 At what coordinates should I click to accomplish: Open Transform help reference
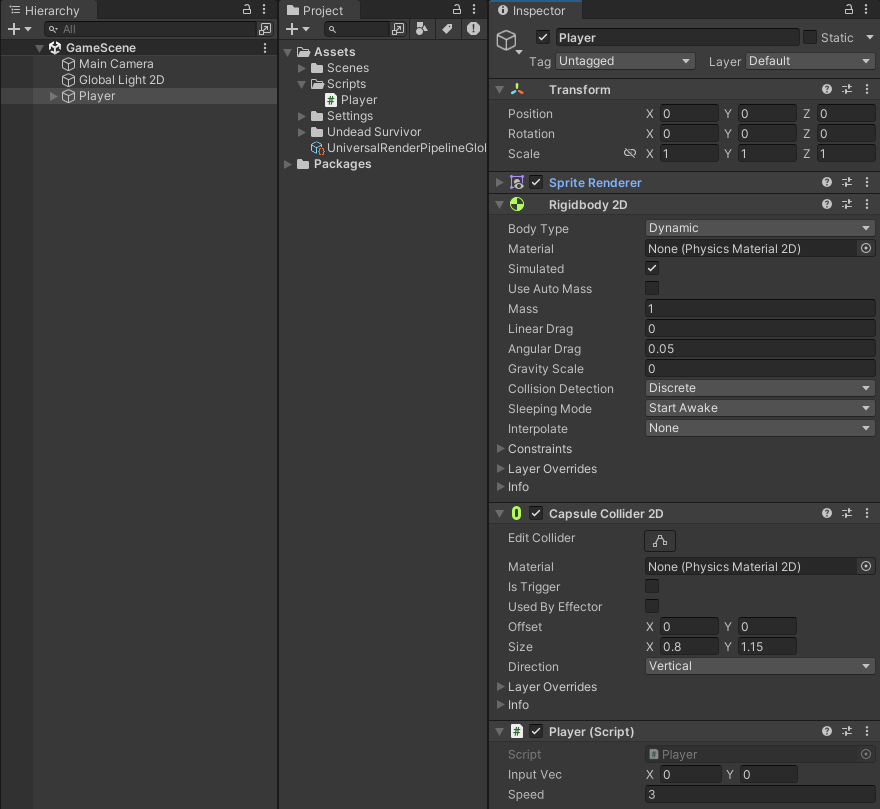tap(827, 89)
